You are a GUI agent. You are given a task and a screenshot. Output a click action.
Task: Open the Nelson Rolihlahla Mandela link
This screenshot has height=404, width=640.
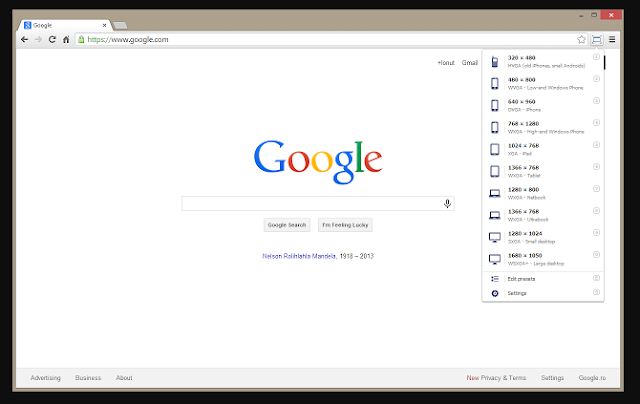pos(299,256)
